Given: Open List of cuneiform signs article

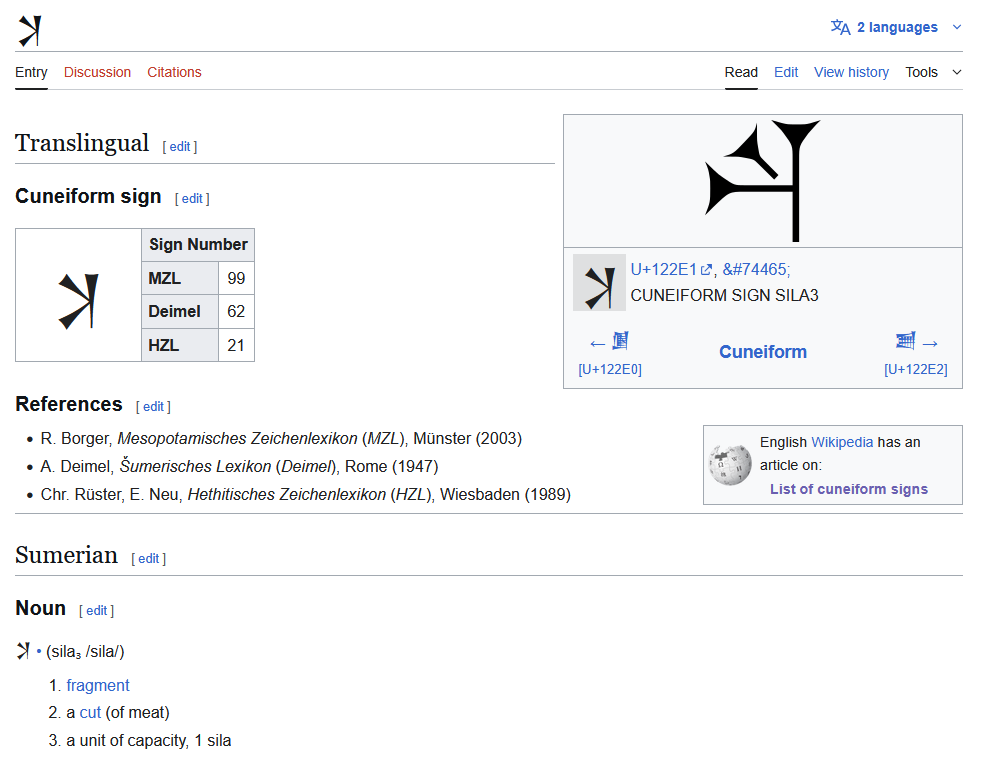Looking at the screenshot, I should [x=848, y=489].
